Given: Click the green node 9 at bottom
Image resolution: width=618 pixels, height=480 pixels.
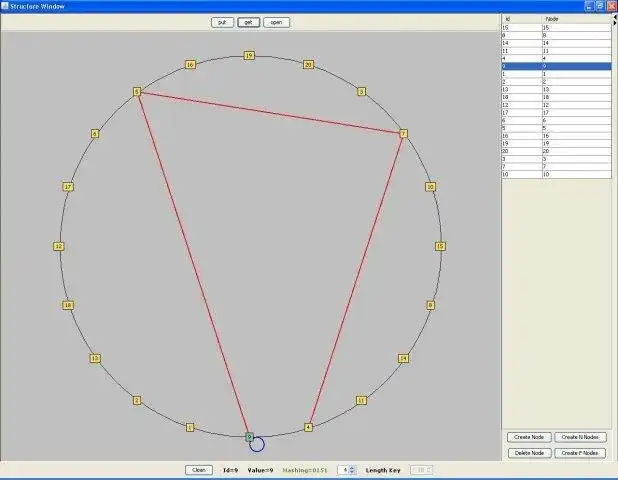Looking at the screenshot, I should (x=249, y=436).
